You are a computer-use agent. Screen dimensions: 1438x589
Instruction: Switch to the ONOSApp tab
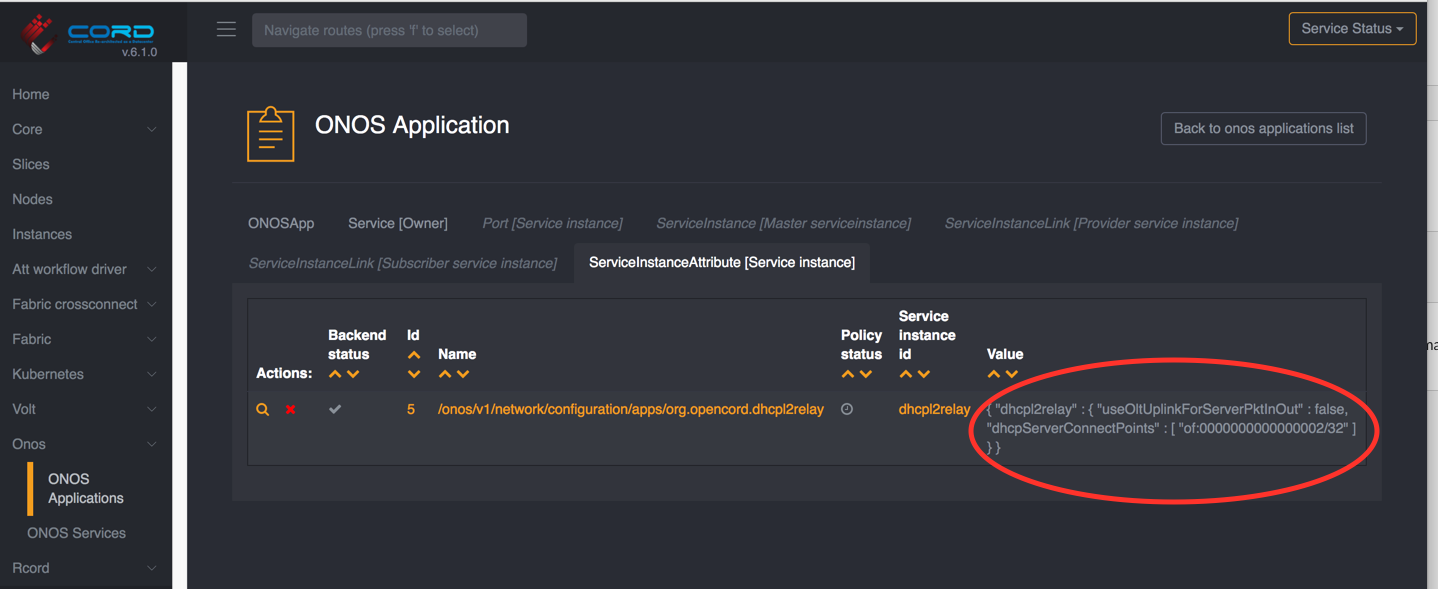[x=281, y=223]
